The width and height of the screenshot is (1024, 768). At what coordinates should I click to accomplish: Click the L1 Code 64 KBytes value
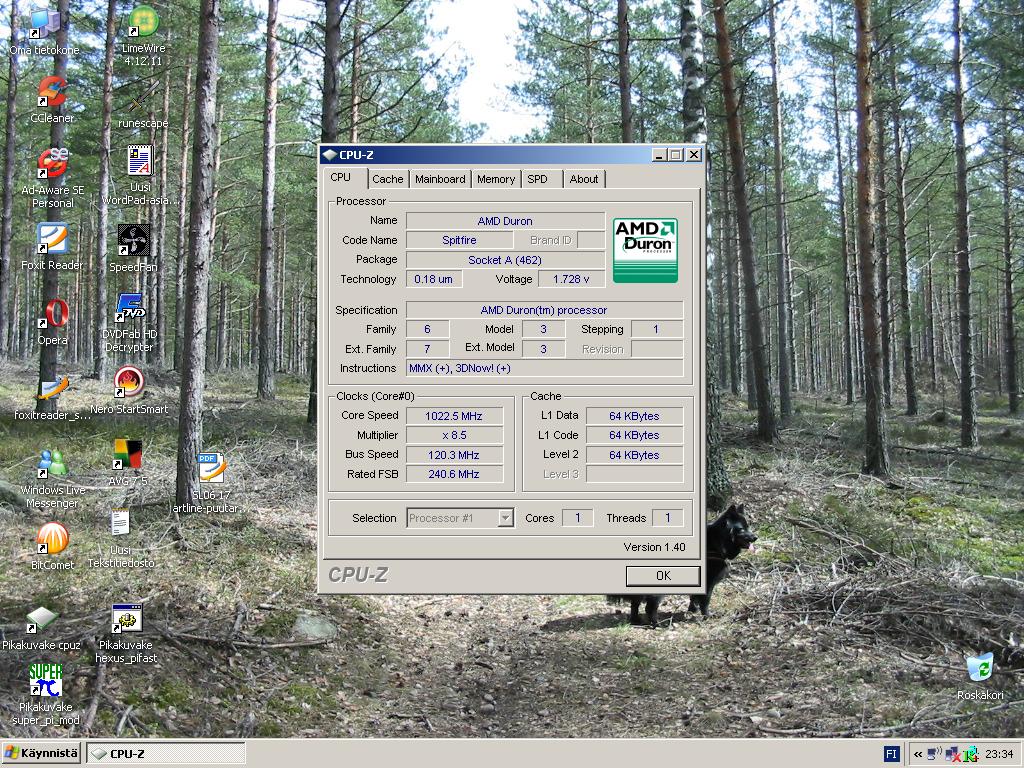634,435
